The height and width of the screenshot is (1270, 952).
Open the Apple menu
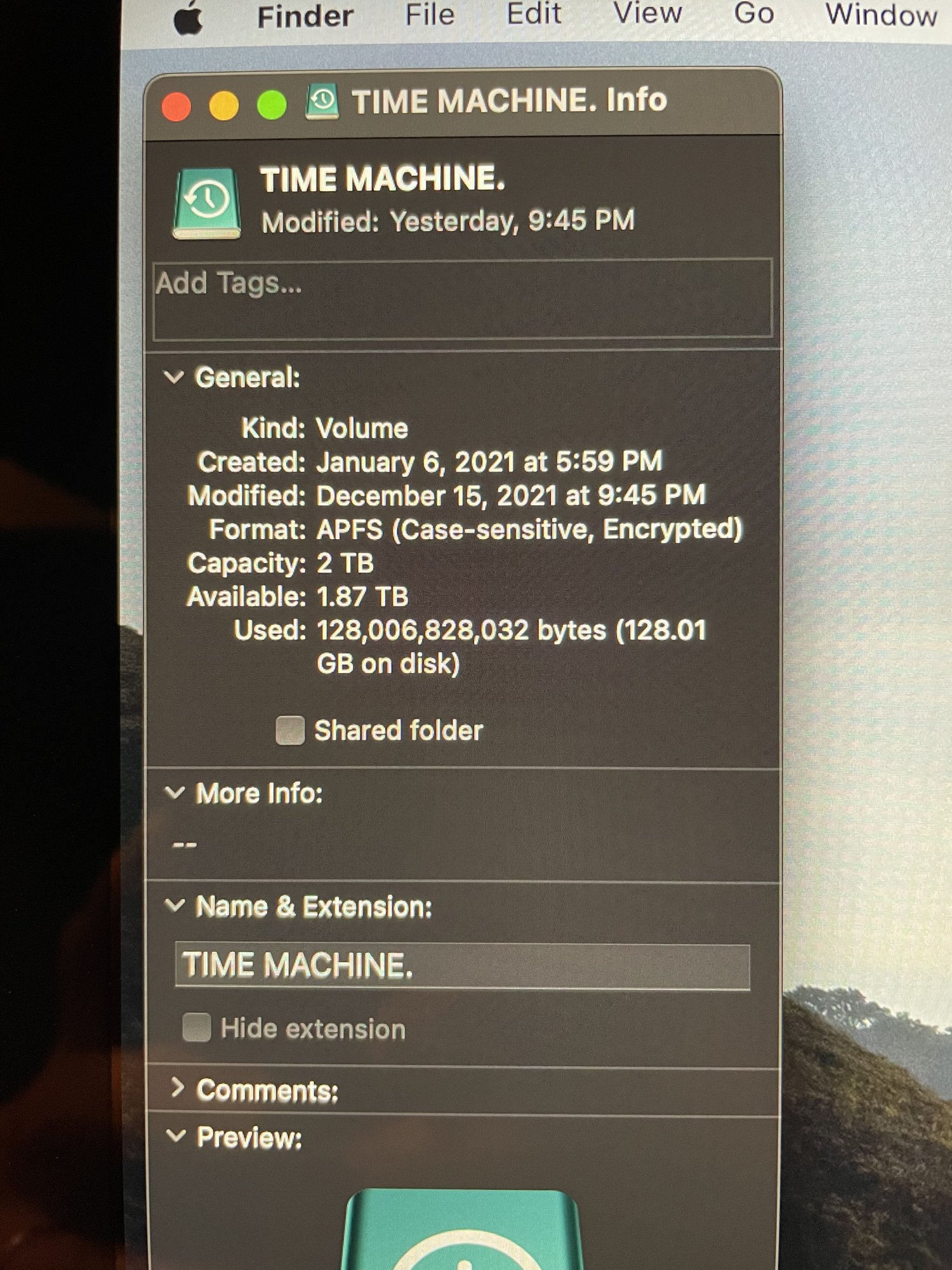[x=188, y=17]
